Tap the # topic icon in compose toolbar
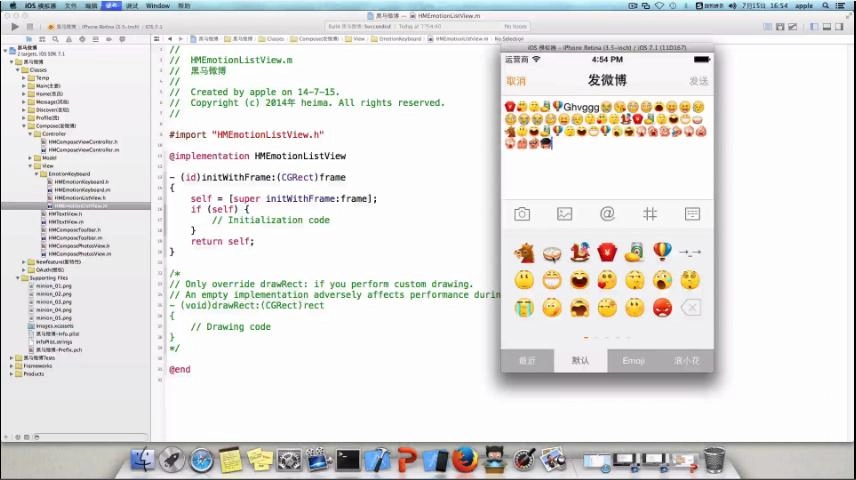 650,214
